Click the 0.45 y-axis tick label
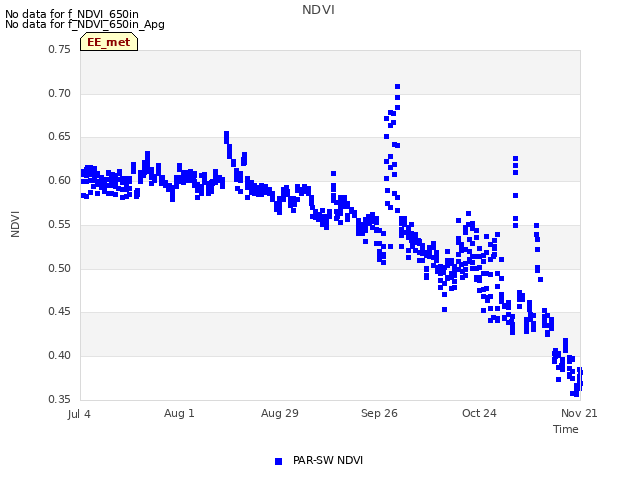This screenshot has height=480, width=640. (60, 311)
